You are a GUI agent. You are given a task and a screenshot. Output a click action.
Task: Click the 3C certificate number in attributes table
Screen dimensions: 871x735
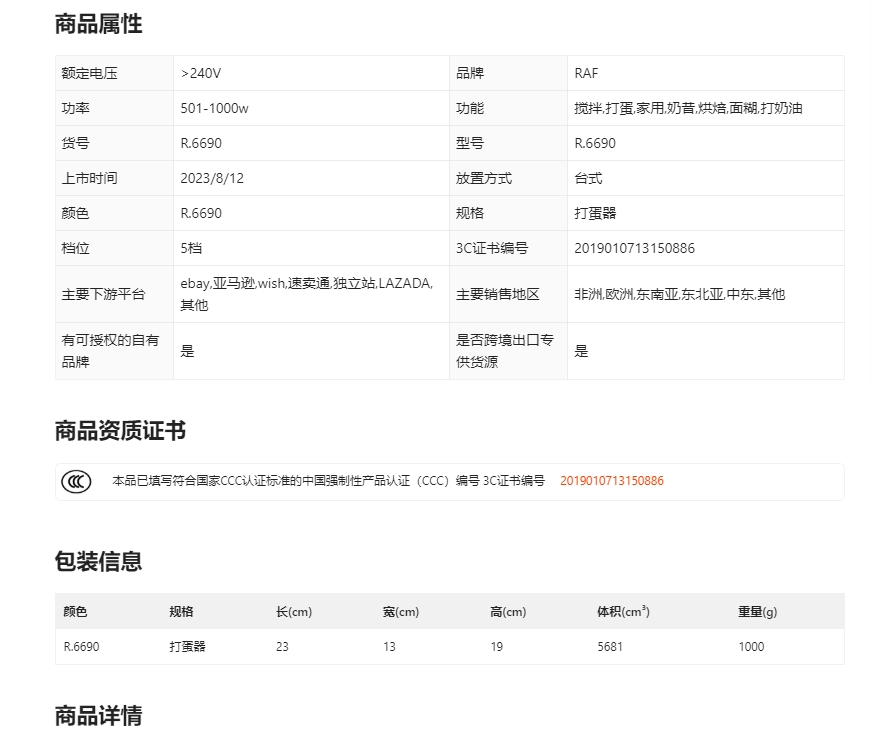tap(634, 248)
